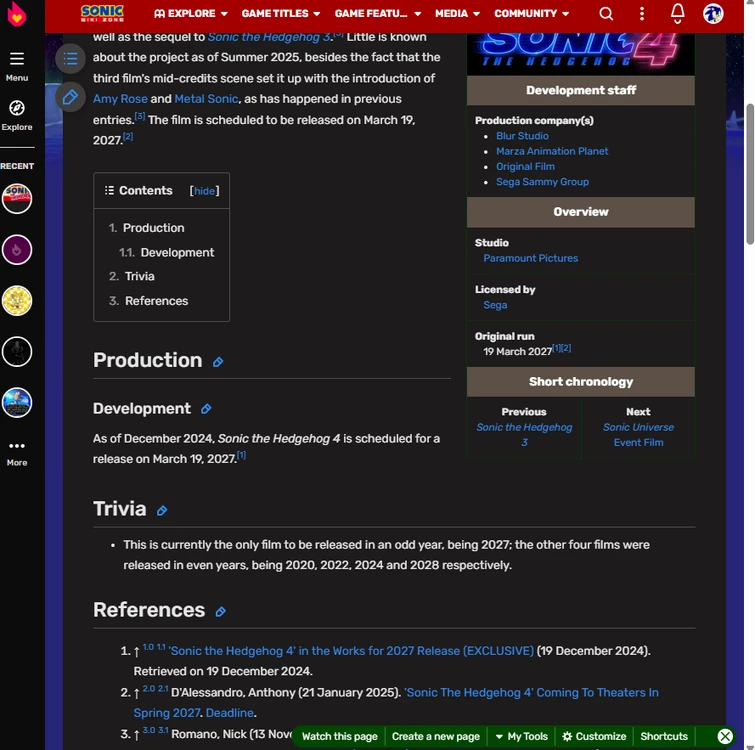Expand the Community dropdown menu
Viewport: 755px width, 750px height.
pyautogui.click(x=532, y=13)
